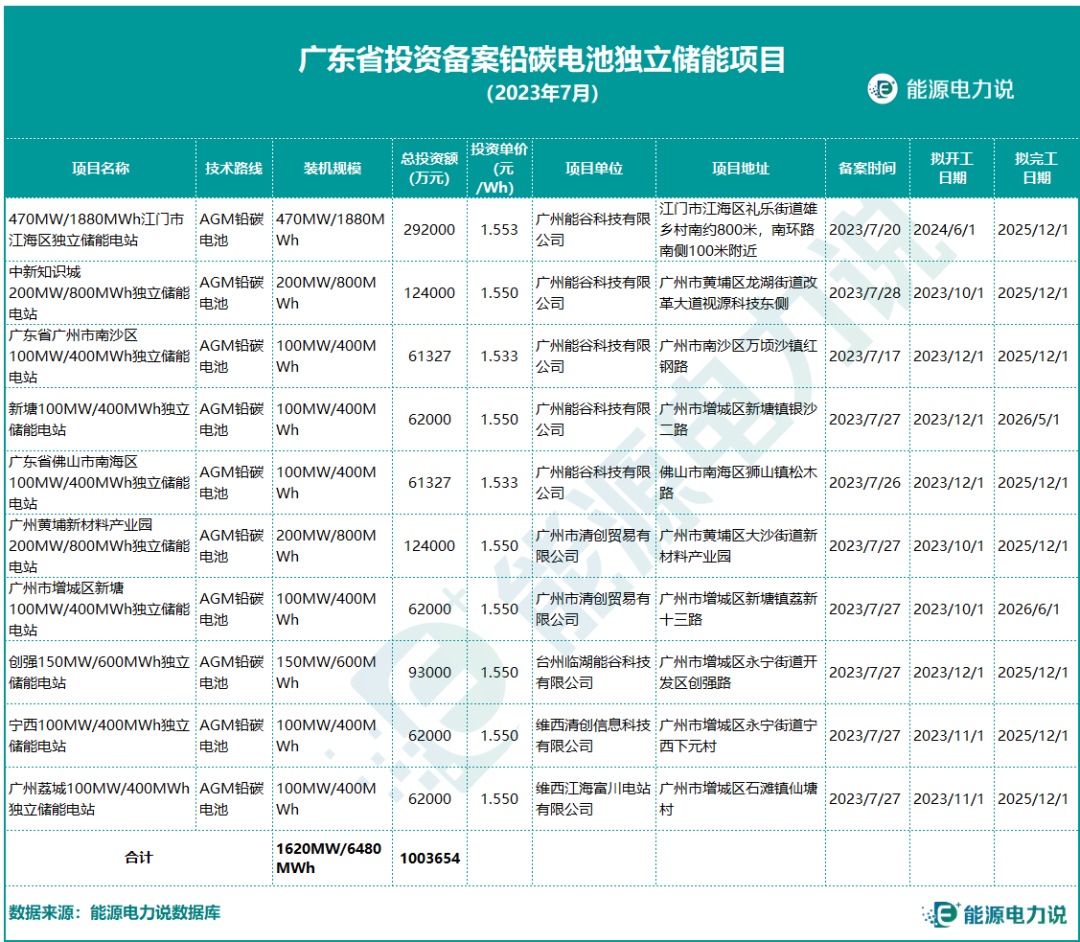Image resolution: width=1080 pixels, height=942 pixels.
Task: Click the completion date 2026/5/1
Action: pos(1029,419)
